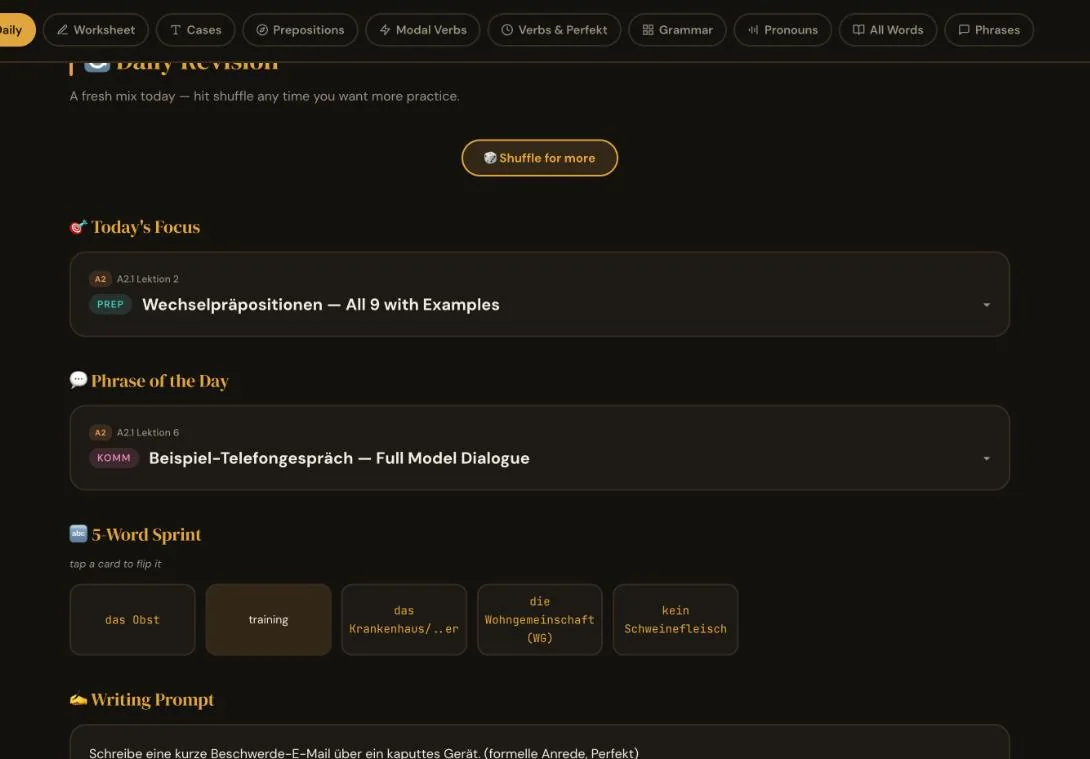1090x759 pixels.
Task: Click the PREP tag on Wechselpräpositionen card
Action: (111, 304)
